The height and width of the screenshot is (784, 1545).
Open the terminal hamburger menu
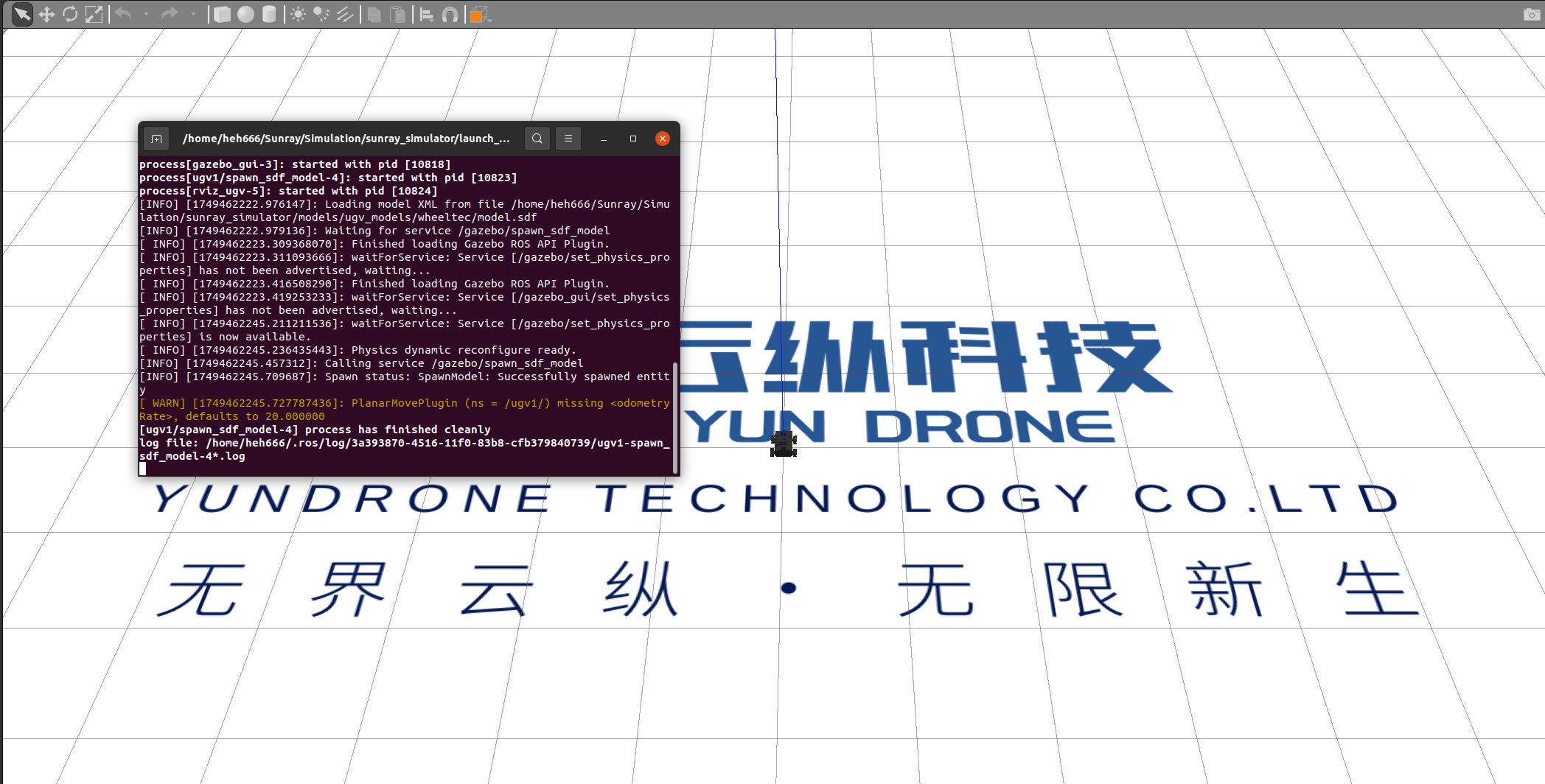coord(568,139)
